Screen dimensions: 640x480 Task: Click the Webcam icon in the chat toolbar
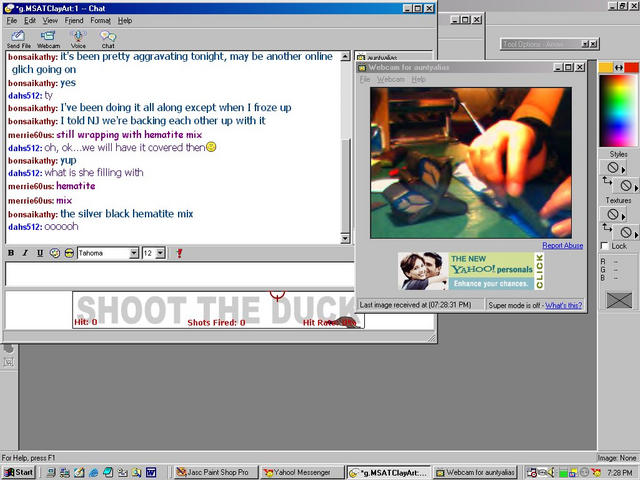48,40
